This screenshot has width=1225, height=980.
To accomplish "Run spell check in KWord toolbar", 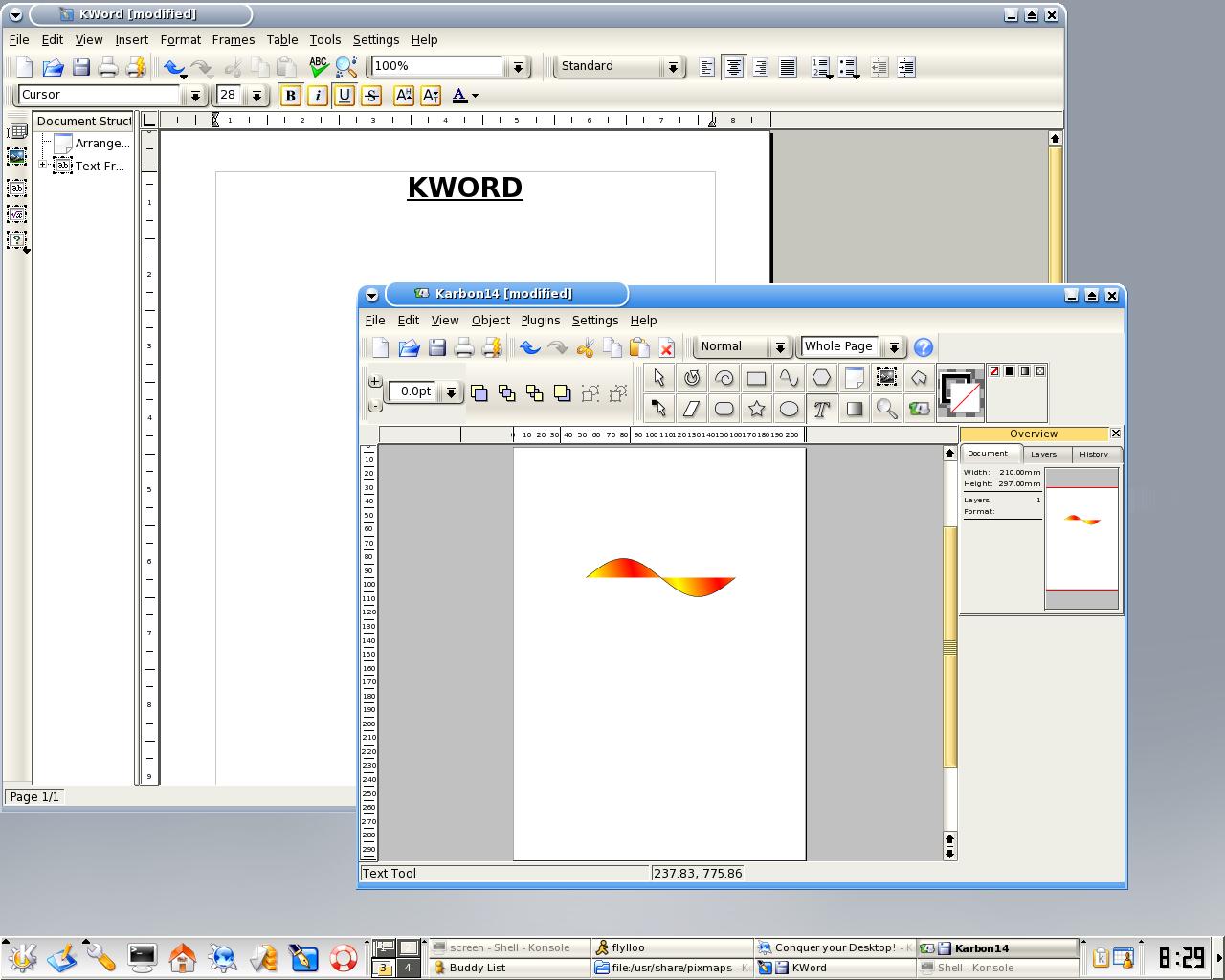I will coord(319,66).
